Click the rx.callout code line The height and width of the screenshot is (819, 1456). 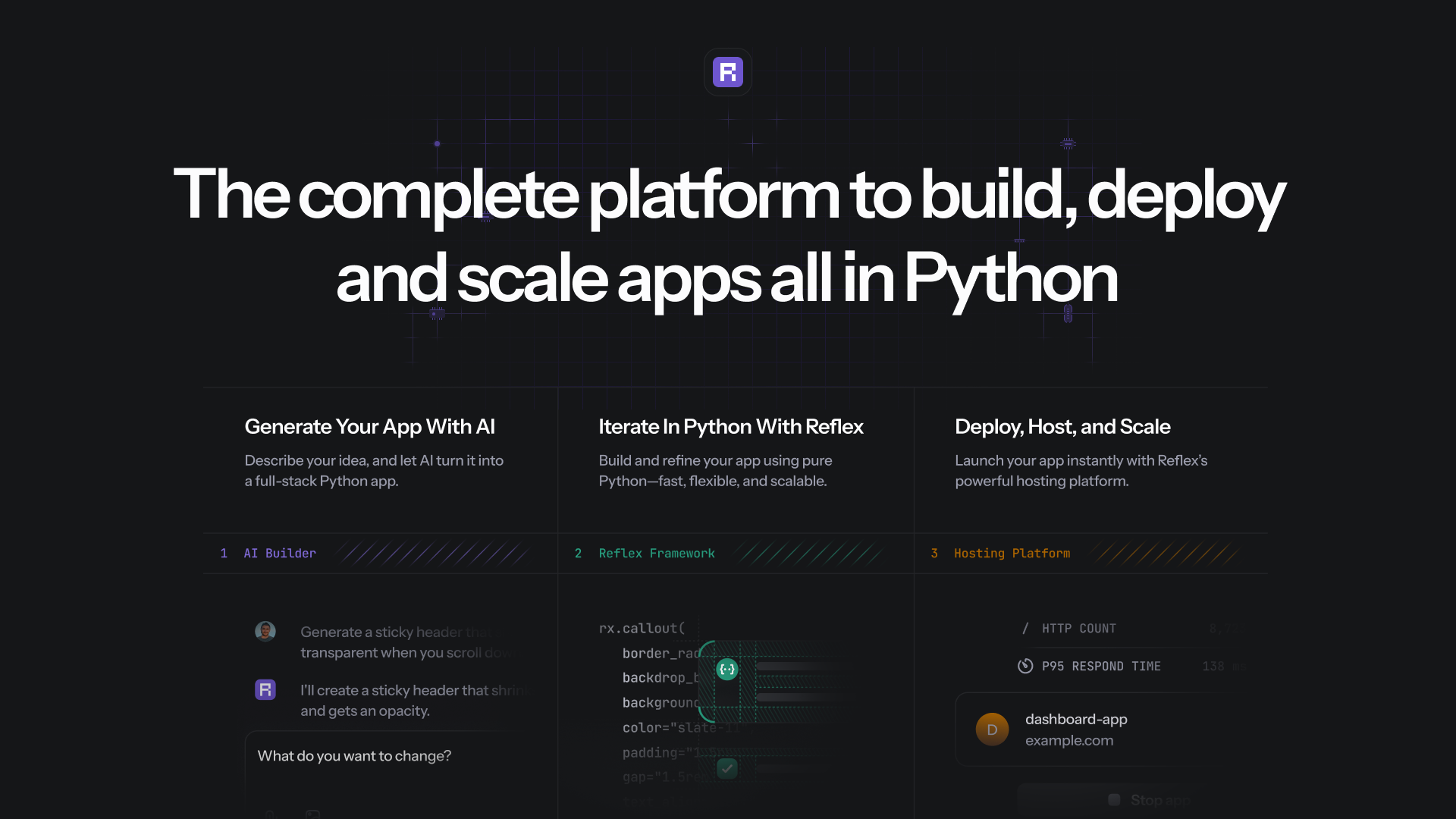(x=641, y=628)
